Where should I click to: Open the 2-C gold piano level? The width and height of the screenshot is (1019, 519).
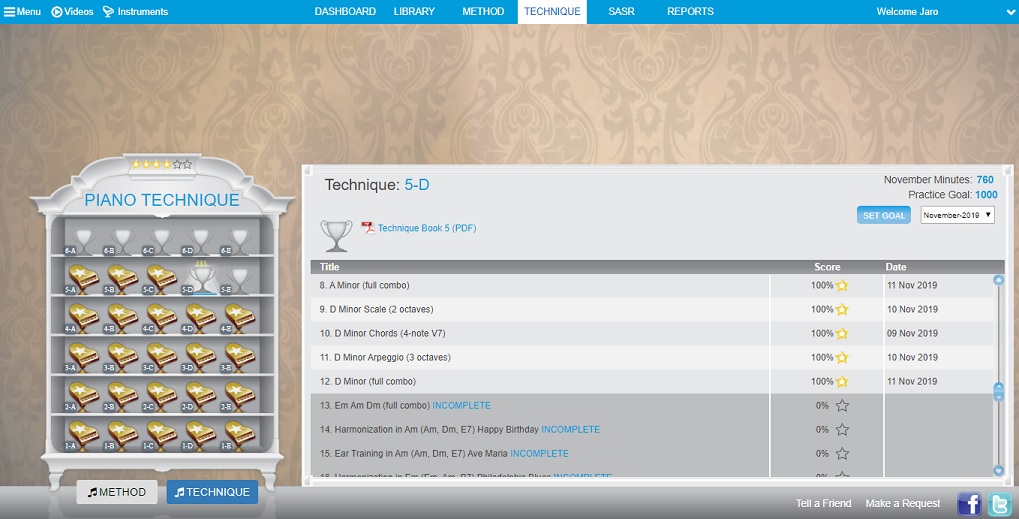(161, 396)
